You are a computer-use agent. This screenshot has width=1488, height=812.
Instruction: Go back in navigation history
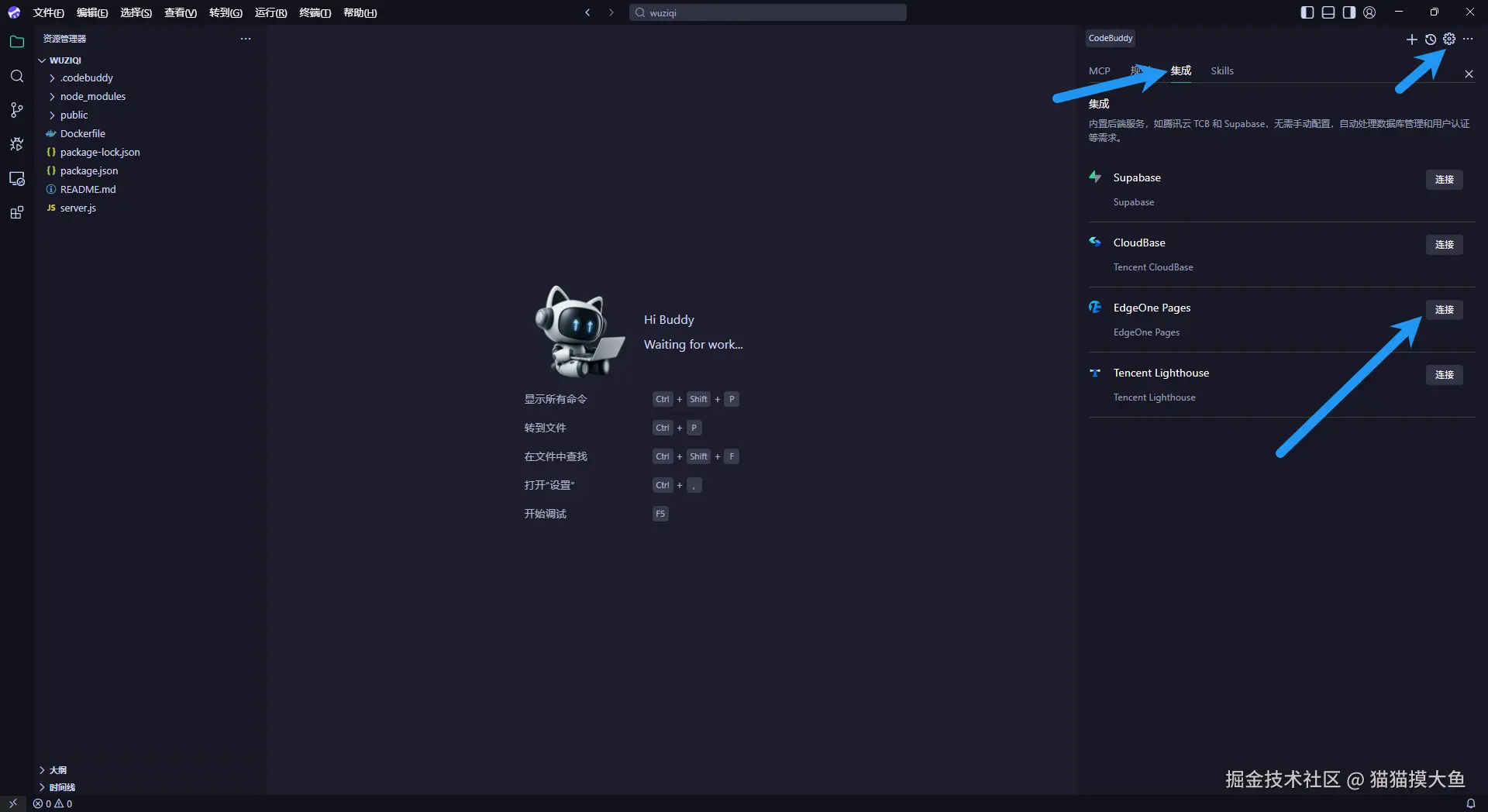pos(587,12)
